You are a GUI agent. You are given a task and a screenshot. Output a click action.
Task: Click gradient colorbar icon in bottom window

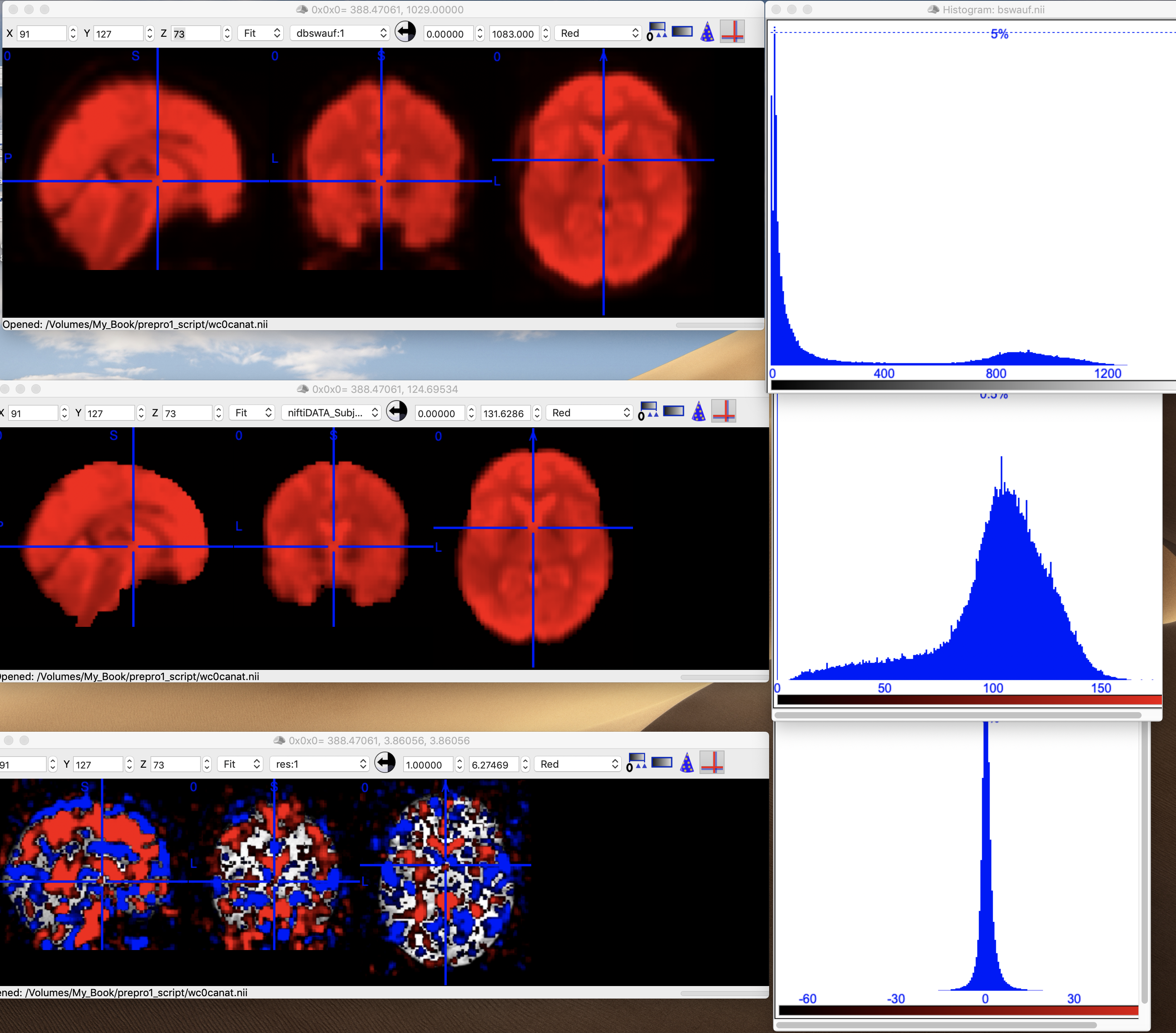662,763
